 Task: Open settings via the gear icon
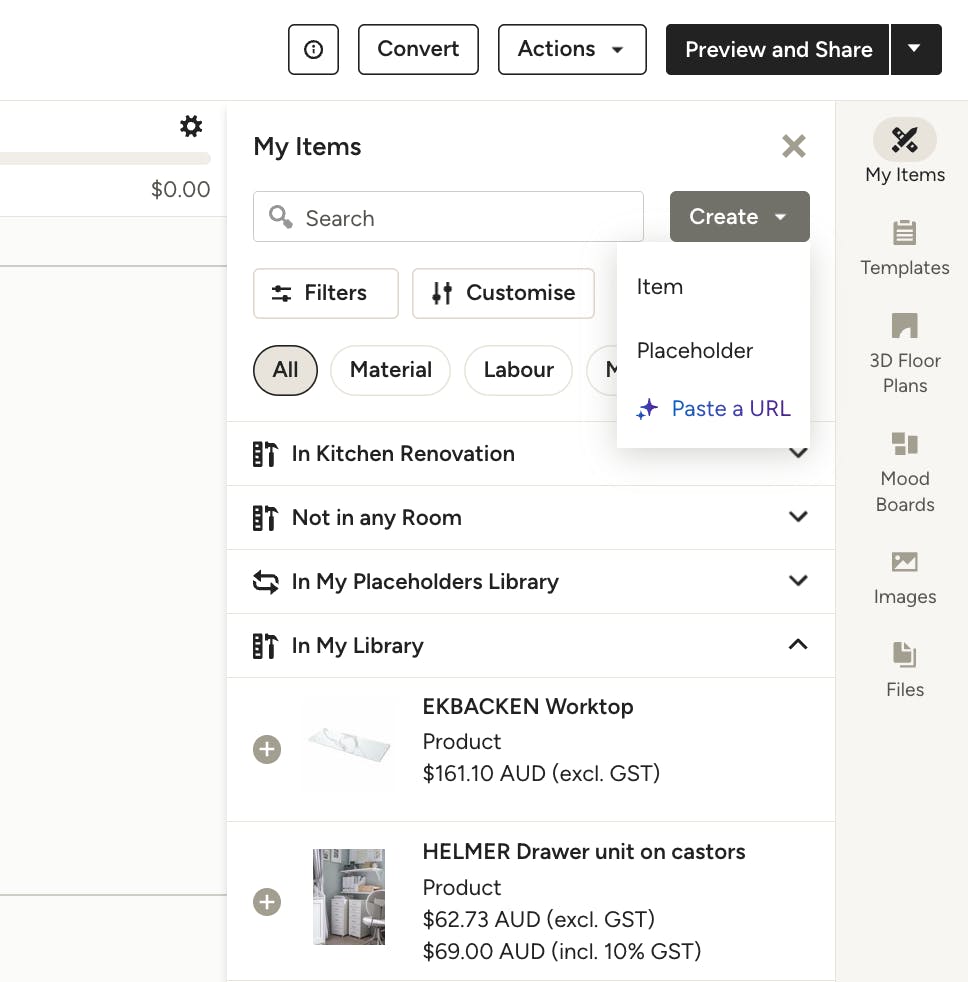click(190, 126)
